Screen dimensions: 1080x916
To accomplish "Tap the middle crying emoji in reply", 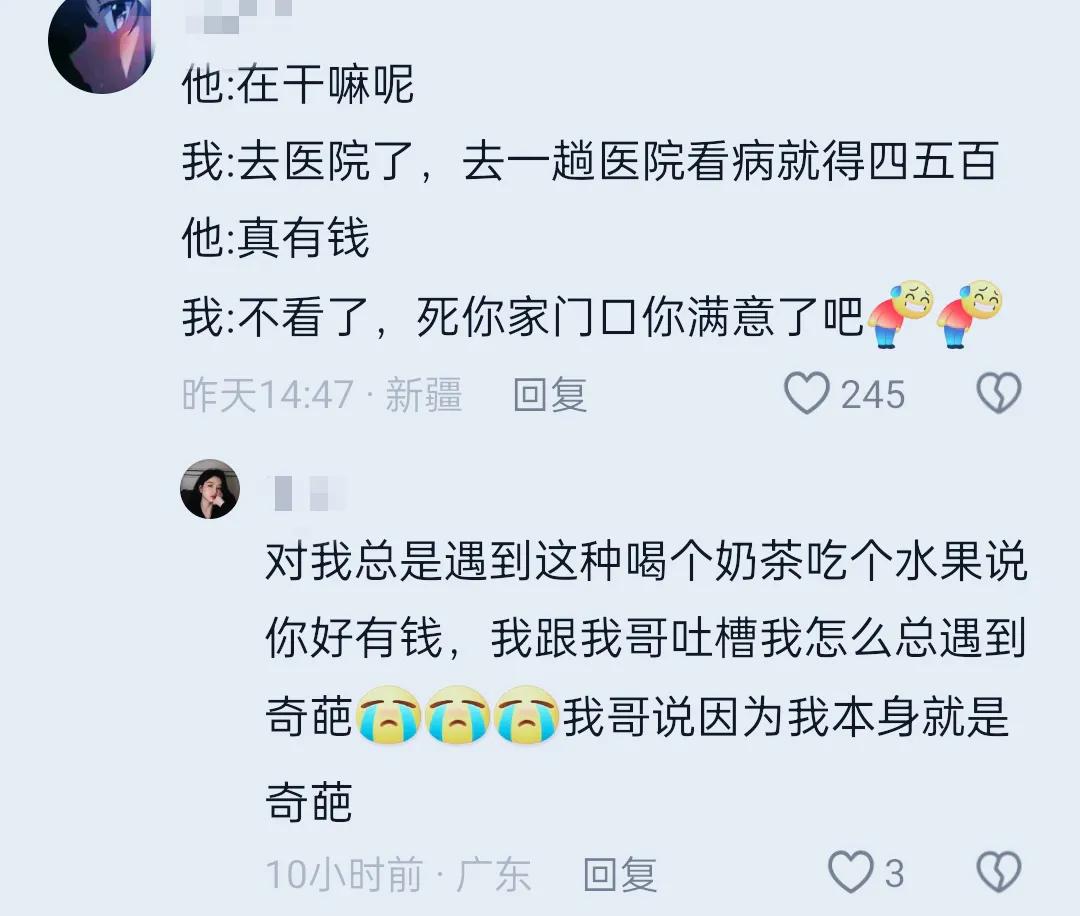I will [457, 714].
